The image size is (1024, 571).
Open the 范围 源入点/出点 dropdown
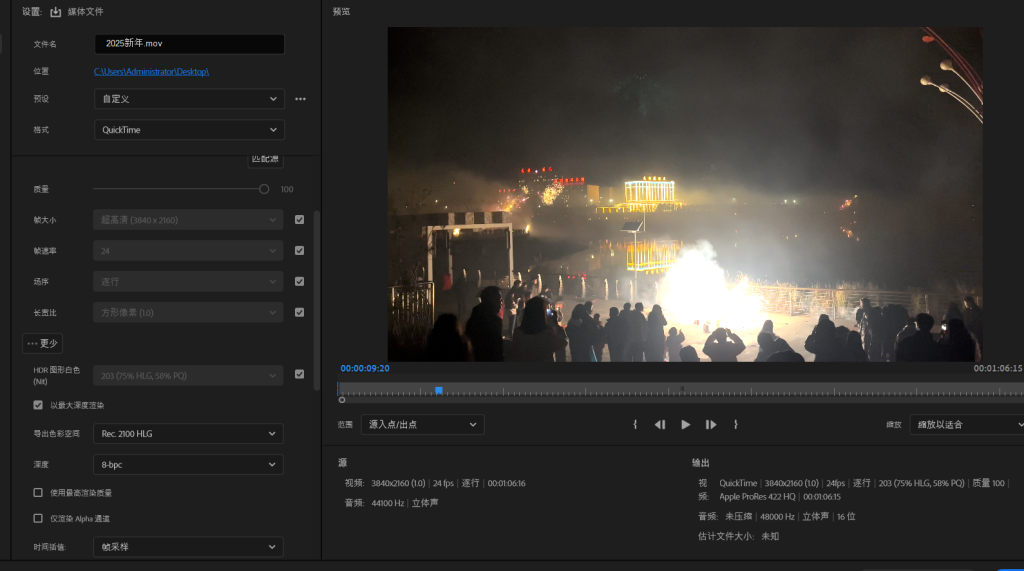(422, 424)
